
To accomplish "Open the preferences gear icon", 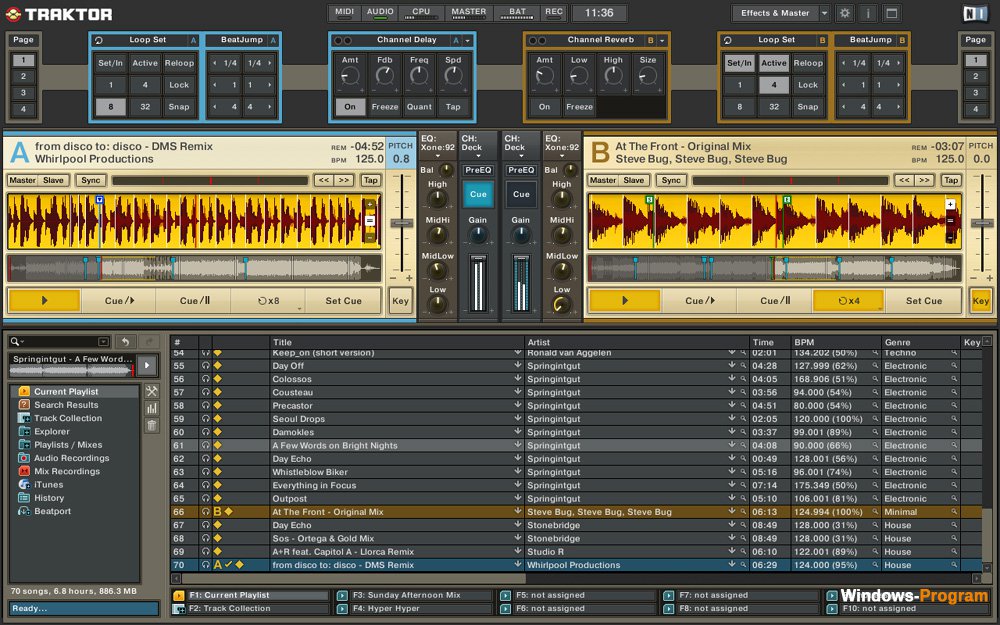I will click(x=844, y=13).
